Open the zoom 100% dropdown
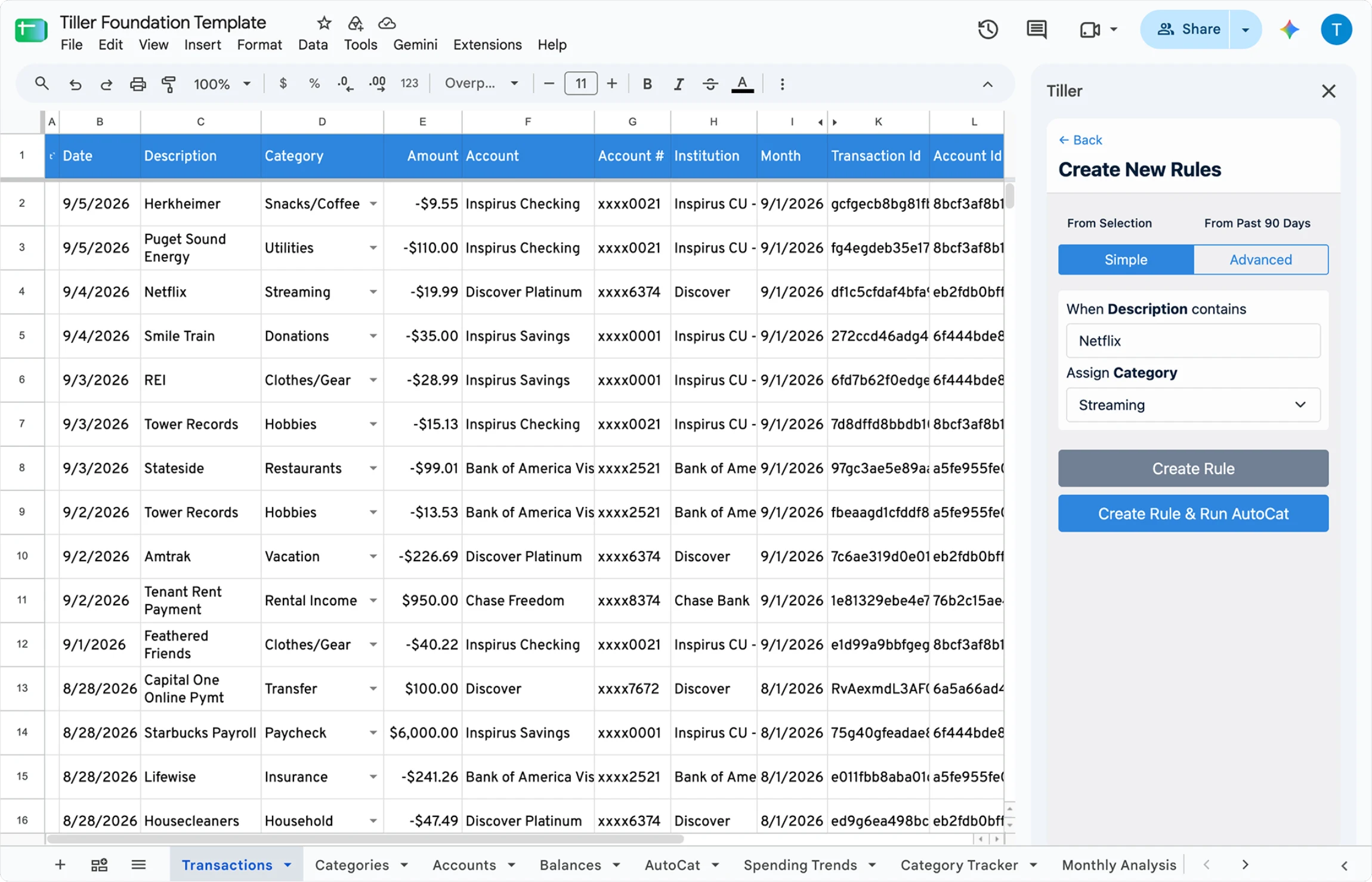1372x882 pixels. coord(221,84)
